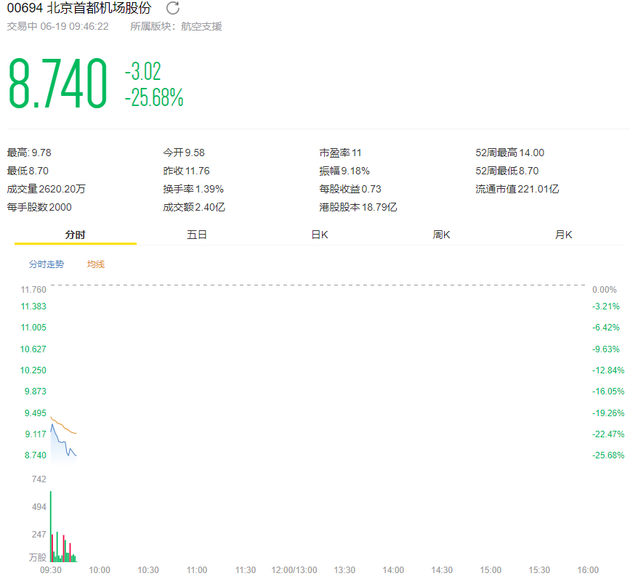The image size is (630, 576).
Task: Click the 最低 8.70 value
Action: click(x=28, y=171)
